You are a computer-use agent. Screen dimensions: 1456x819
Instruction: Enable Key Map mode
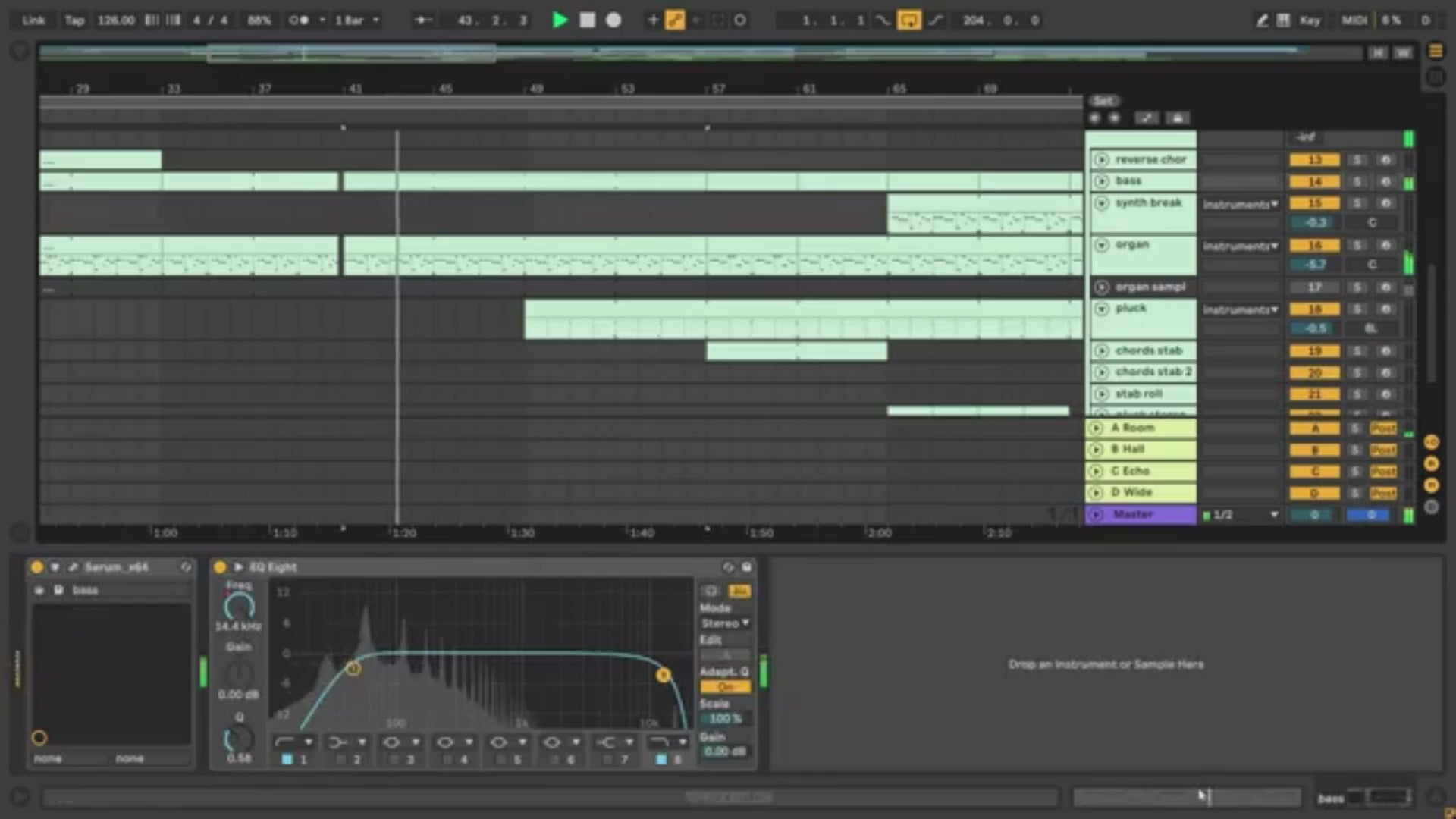pyautogui.click(x=1310, y=20)
